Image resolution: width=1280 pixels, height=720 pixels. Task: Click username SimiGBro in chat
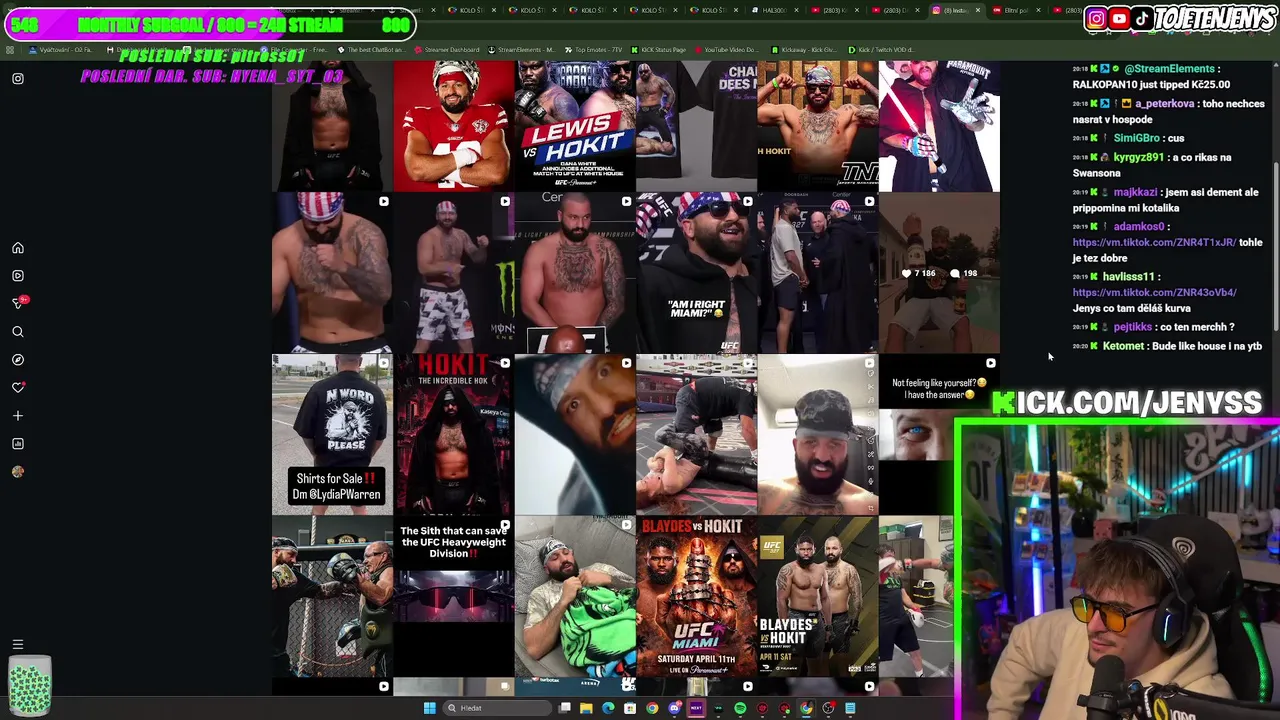click(x=1136, y=138)
